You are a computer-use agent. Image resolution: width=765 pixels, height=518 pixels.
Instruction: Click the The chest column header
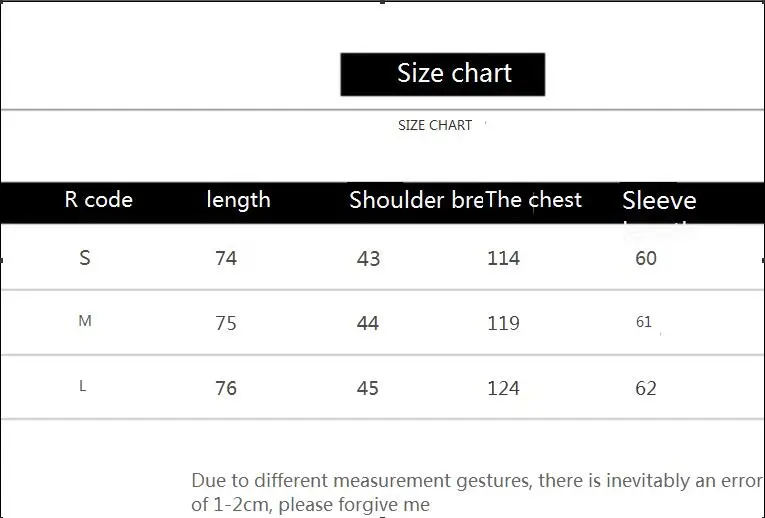point(533,199)
